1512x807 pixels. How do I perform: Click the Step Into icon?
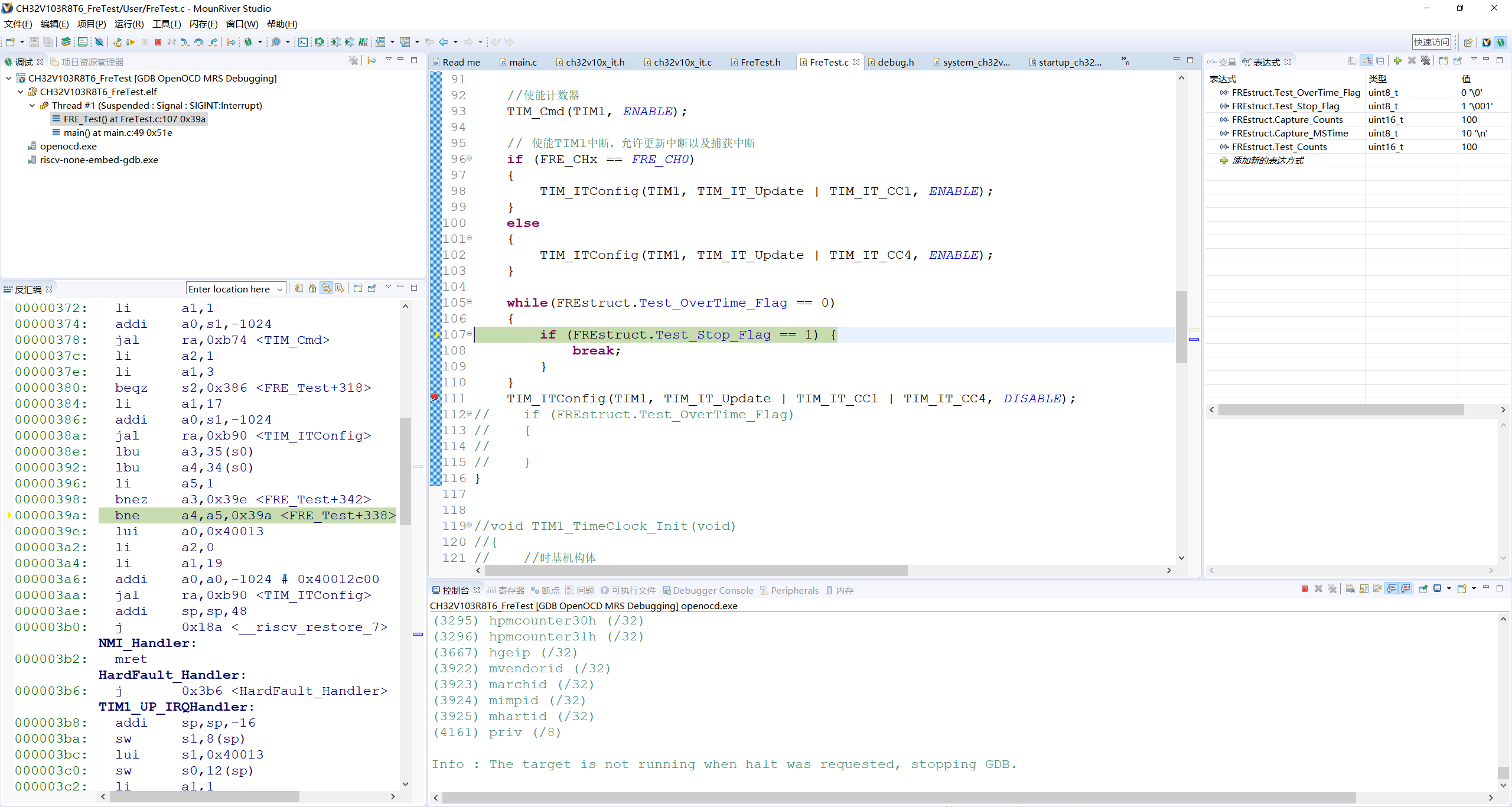(185, 42)
